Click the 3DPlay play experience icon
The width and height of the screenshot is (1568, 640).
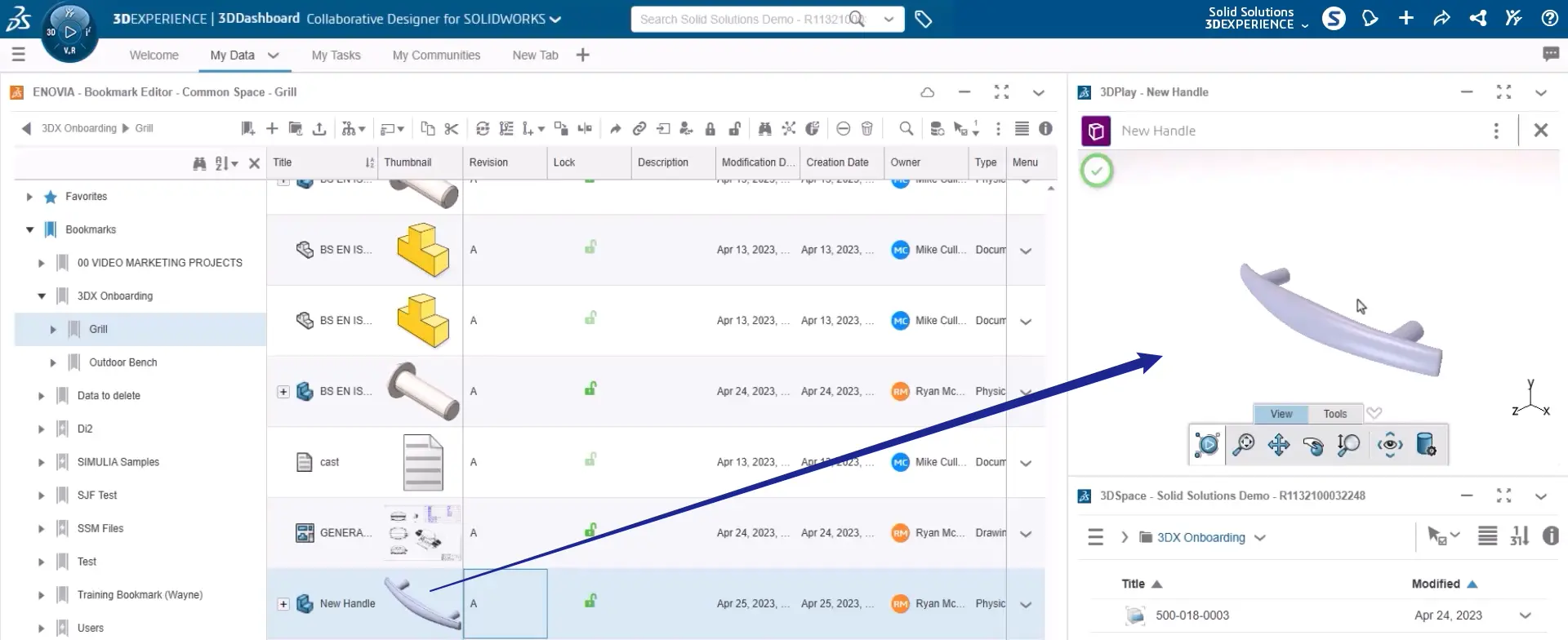click(x=1207, y=445)
